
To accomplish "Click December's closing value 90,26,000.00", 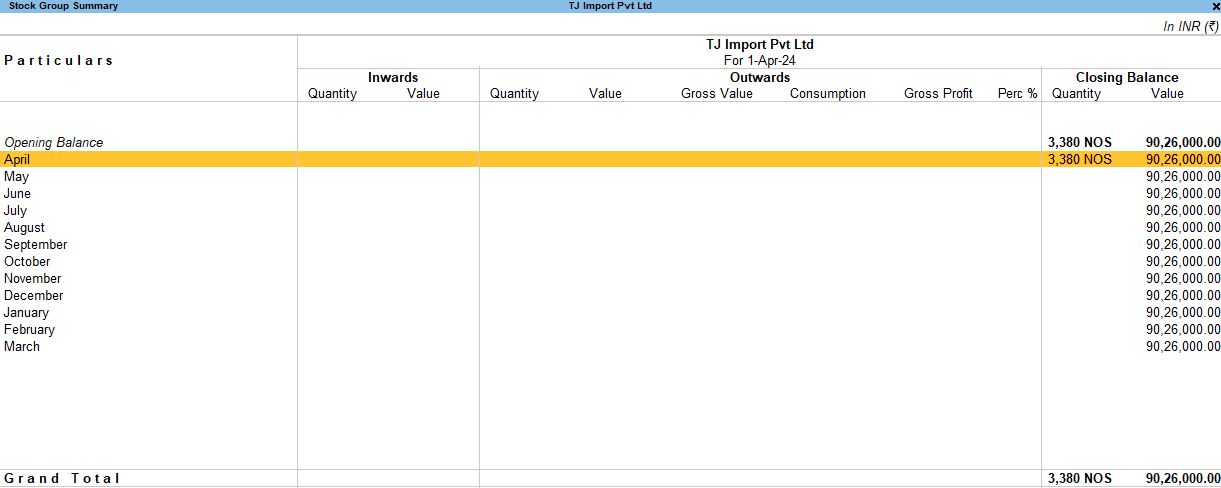I will [1183, 295].
